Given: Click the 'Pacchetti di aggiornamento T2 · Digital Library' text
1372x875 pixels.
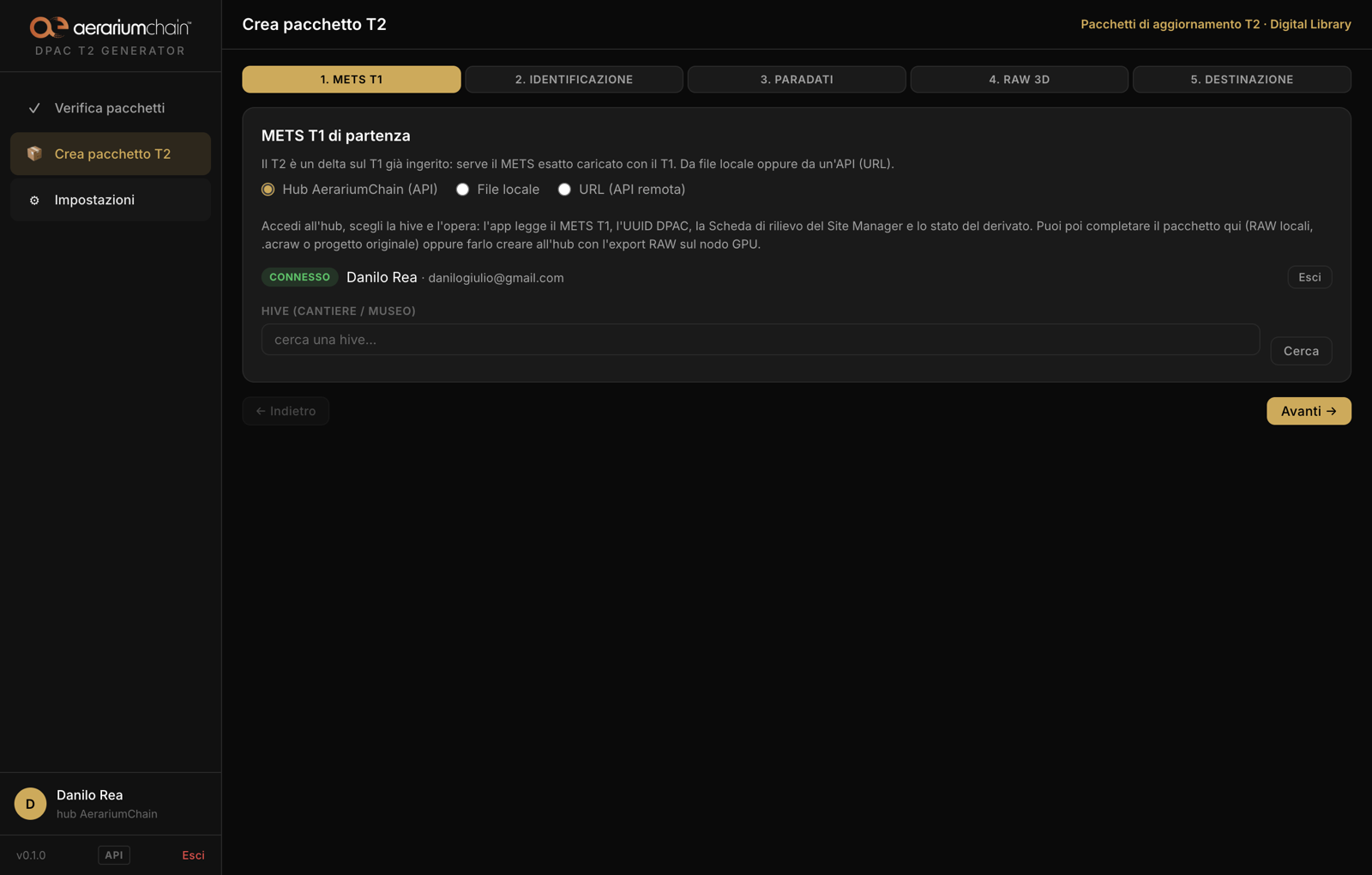Looking at the screenshot, I should click(x=1216, y=24).
